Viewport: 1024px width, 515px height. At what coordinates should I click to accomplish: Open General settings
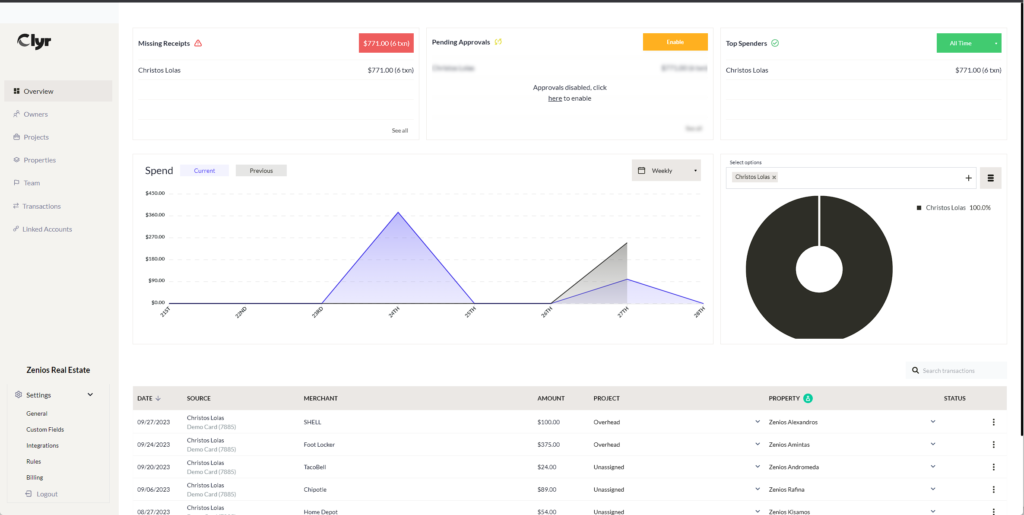pyautogui.click(x=37, y=413)
